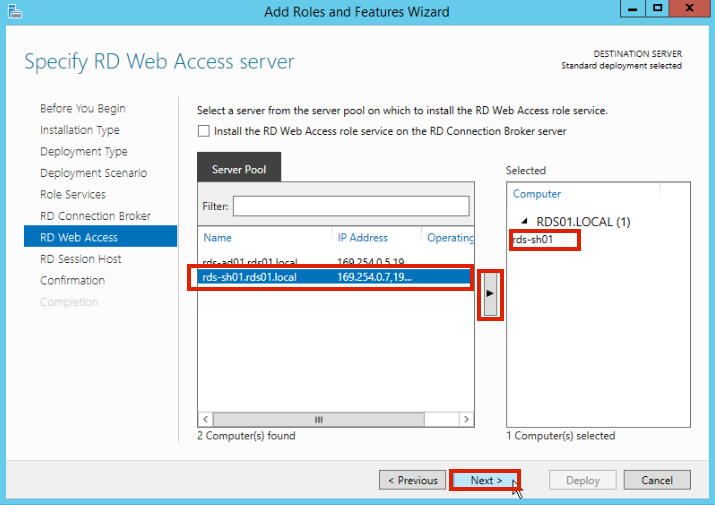Go back with the Previous button

(x=412, y=480)
